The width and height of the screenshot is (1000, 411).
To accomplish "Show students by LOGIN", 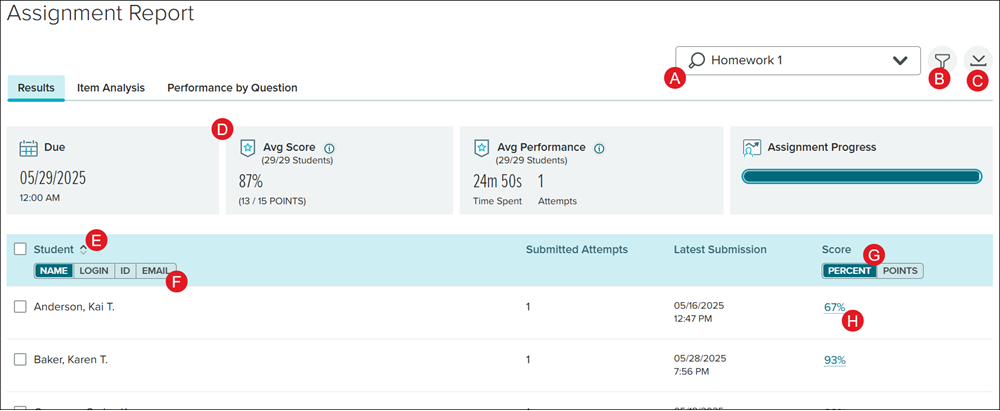I will [x=93, y=270].
